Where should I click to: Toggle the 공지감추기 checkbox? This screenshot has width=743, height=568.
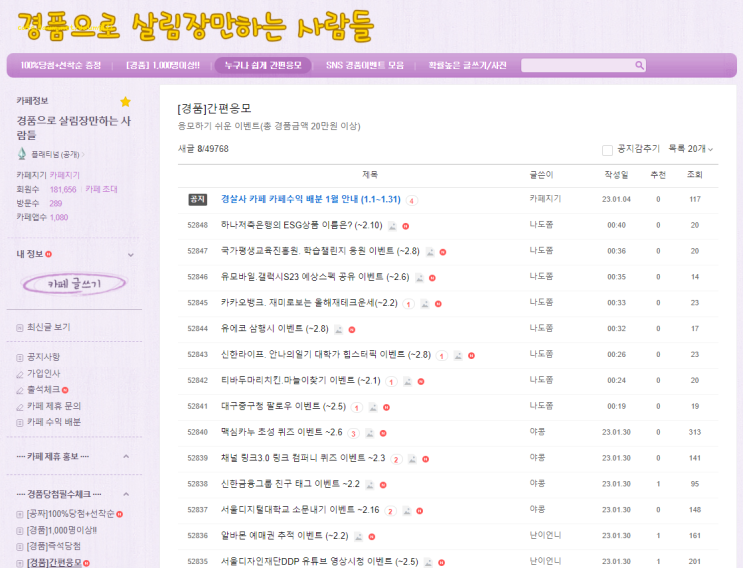[607, 150]
